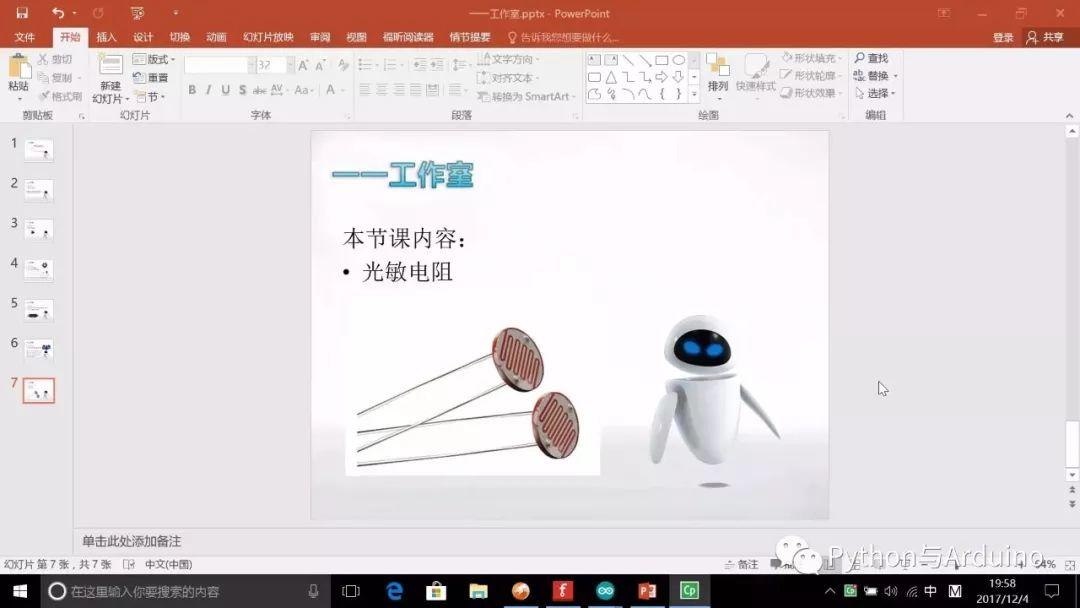Toggle Align Left paragraph
The image size is (1080, 608).
tap(365, 90)
